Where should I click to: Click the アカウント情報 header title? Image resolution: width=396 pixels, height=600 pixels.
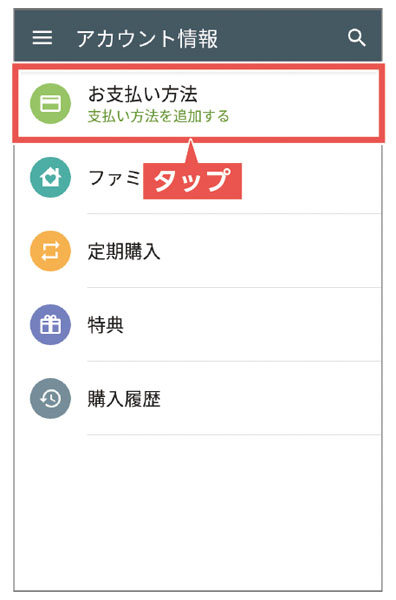[x=147, y=38]
